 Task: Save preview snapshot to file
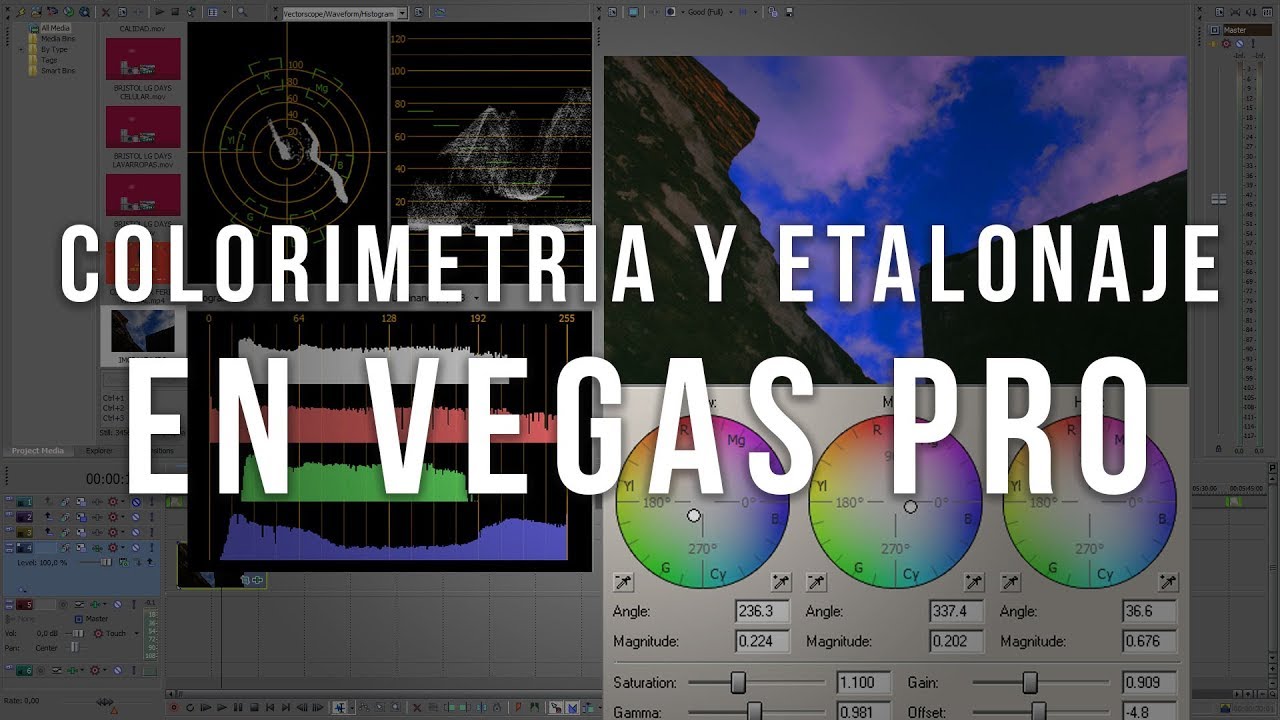(x=789, y=11)
